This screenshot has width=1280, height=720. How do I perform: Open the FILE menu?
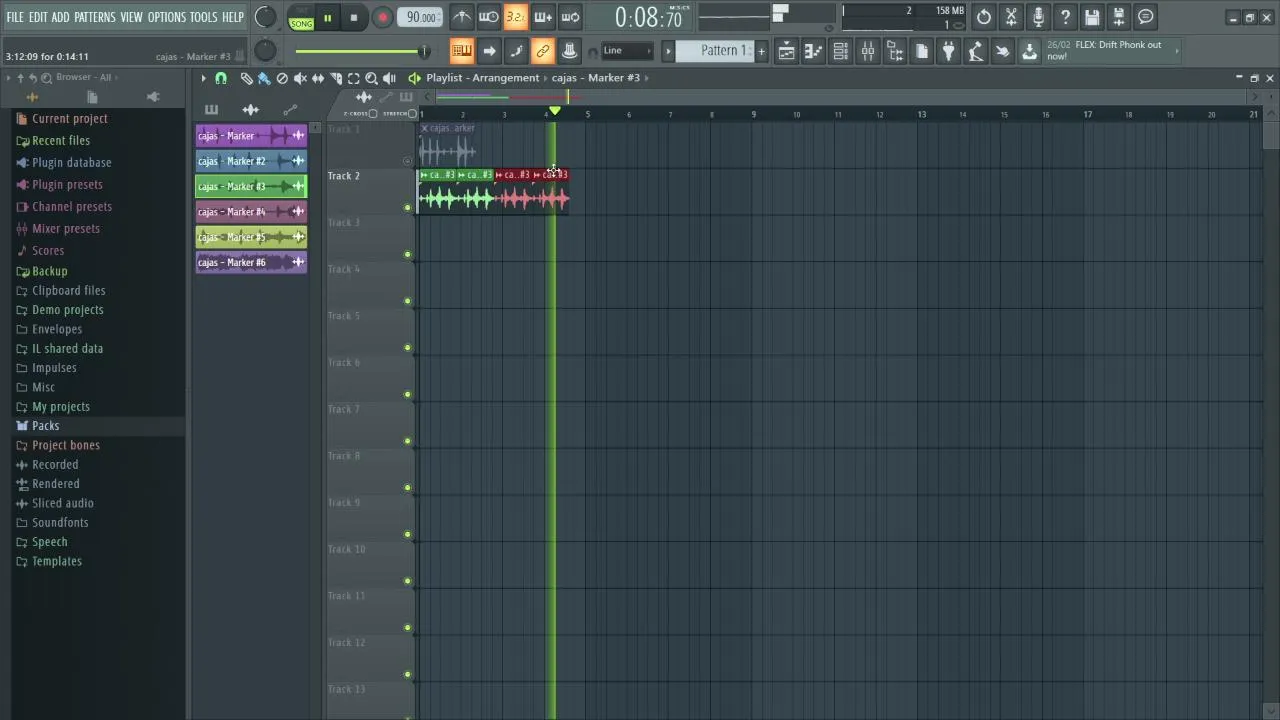coord(15,17)
